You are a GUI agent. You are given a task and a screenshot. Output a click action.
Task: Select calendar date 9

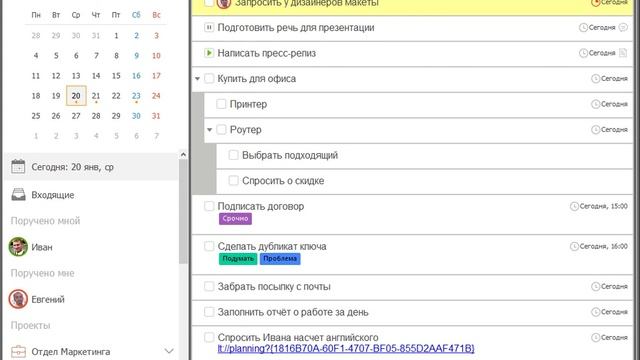(136, 56)
